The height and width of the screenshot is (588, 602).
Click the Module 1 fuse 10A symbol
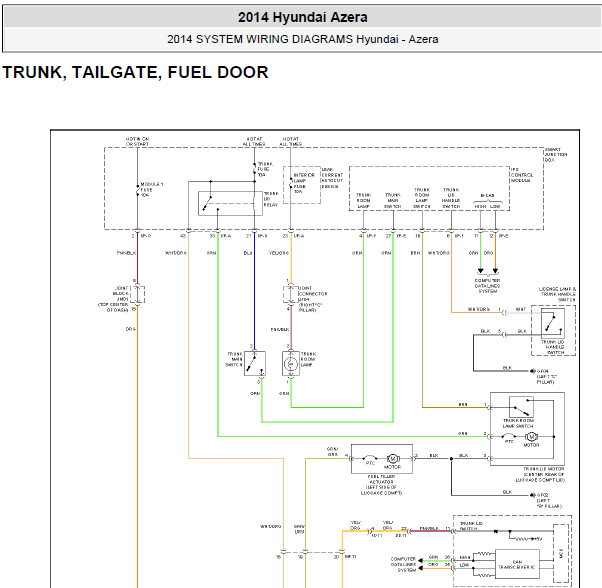(138, 190)
